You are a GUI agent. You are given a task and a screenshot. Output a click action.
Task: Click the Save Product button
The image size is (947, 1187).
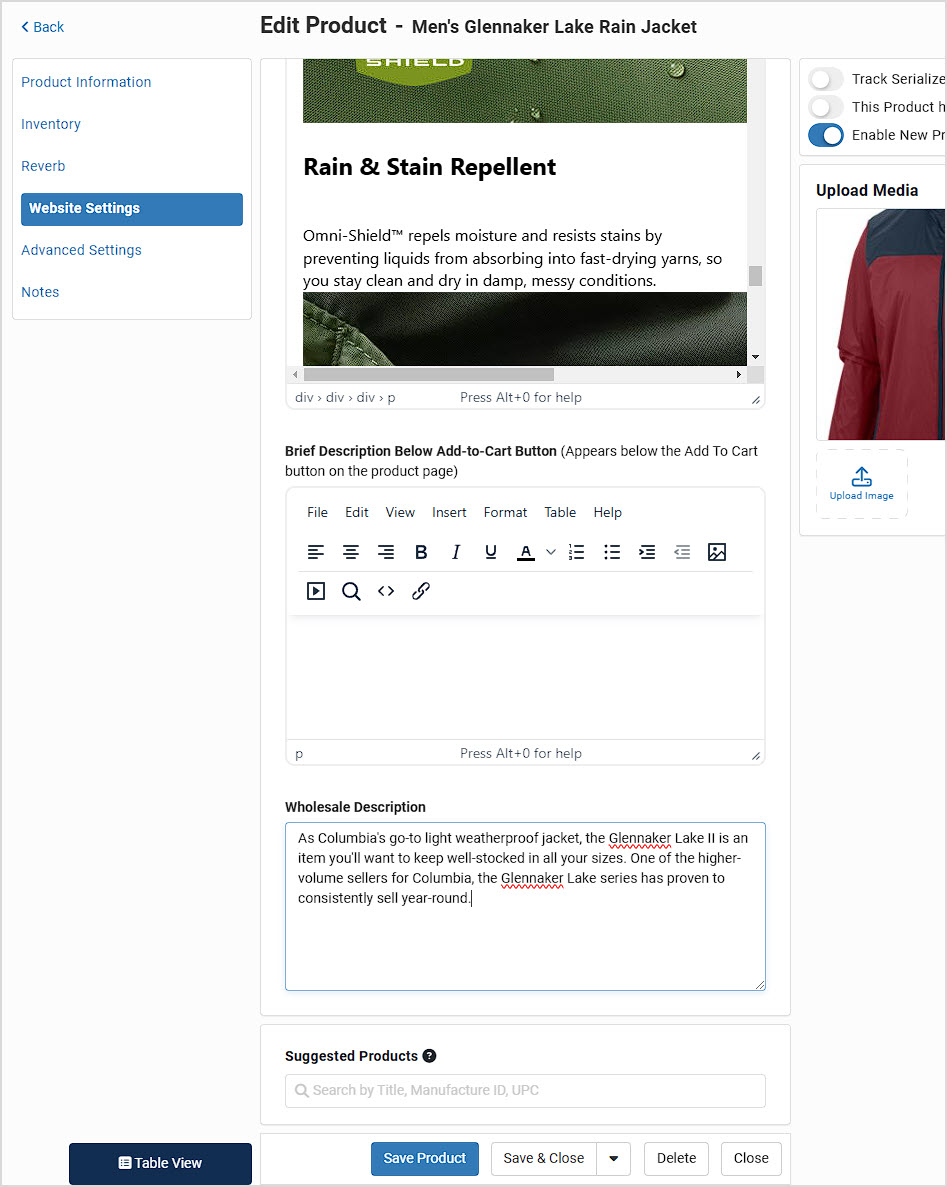tap(425, 1158)
